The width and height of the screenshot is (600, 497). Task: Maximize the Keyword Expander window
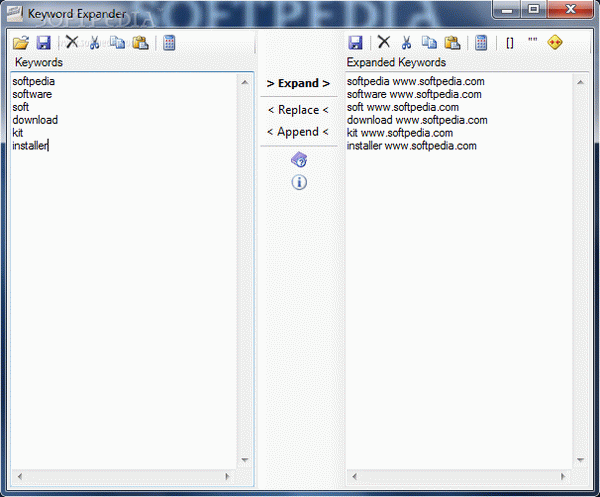point(533,9)
